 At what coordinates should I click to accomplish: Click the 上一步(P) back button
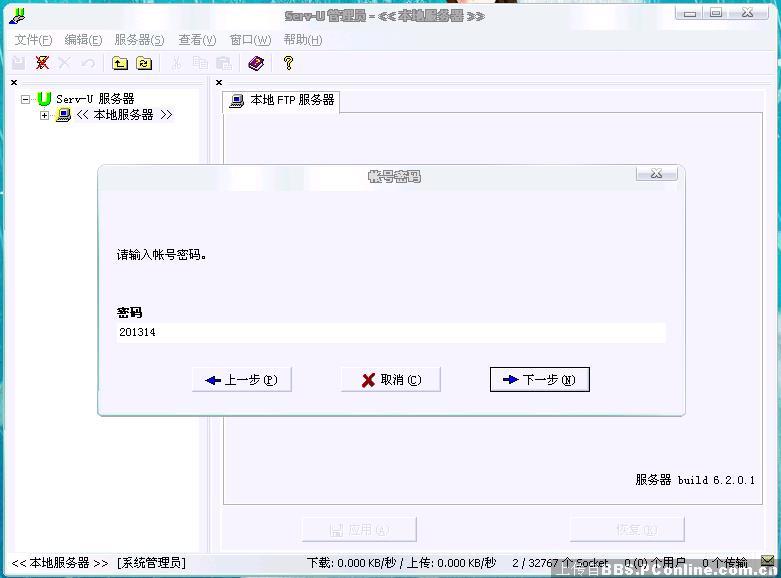tap(241, 380)
